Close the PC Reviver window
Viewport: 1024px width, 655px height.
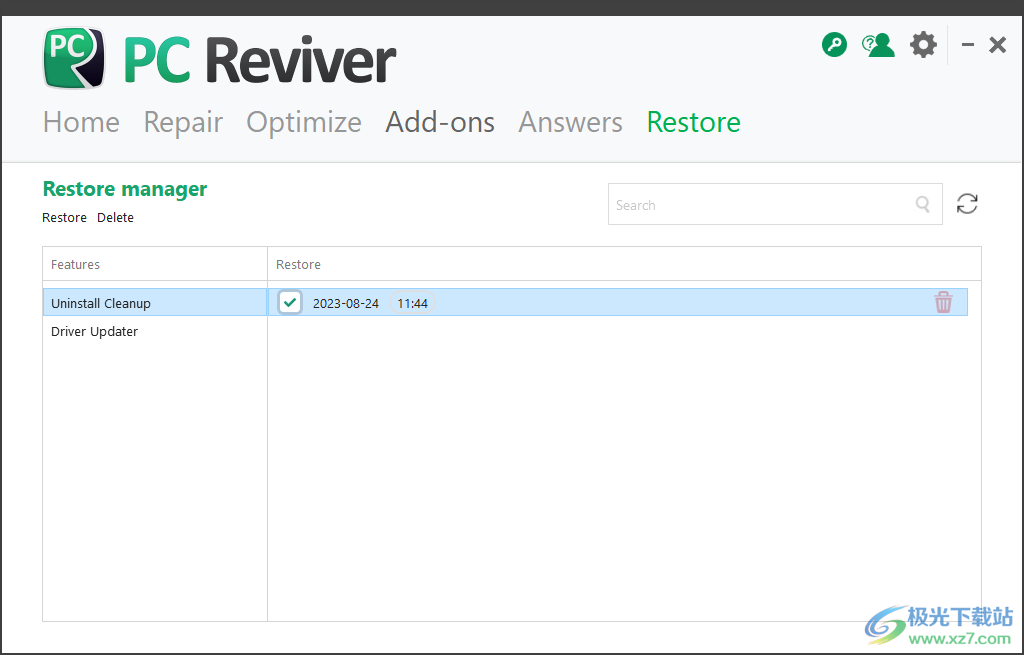(x=997, y=45)
